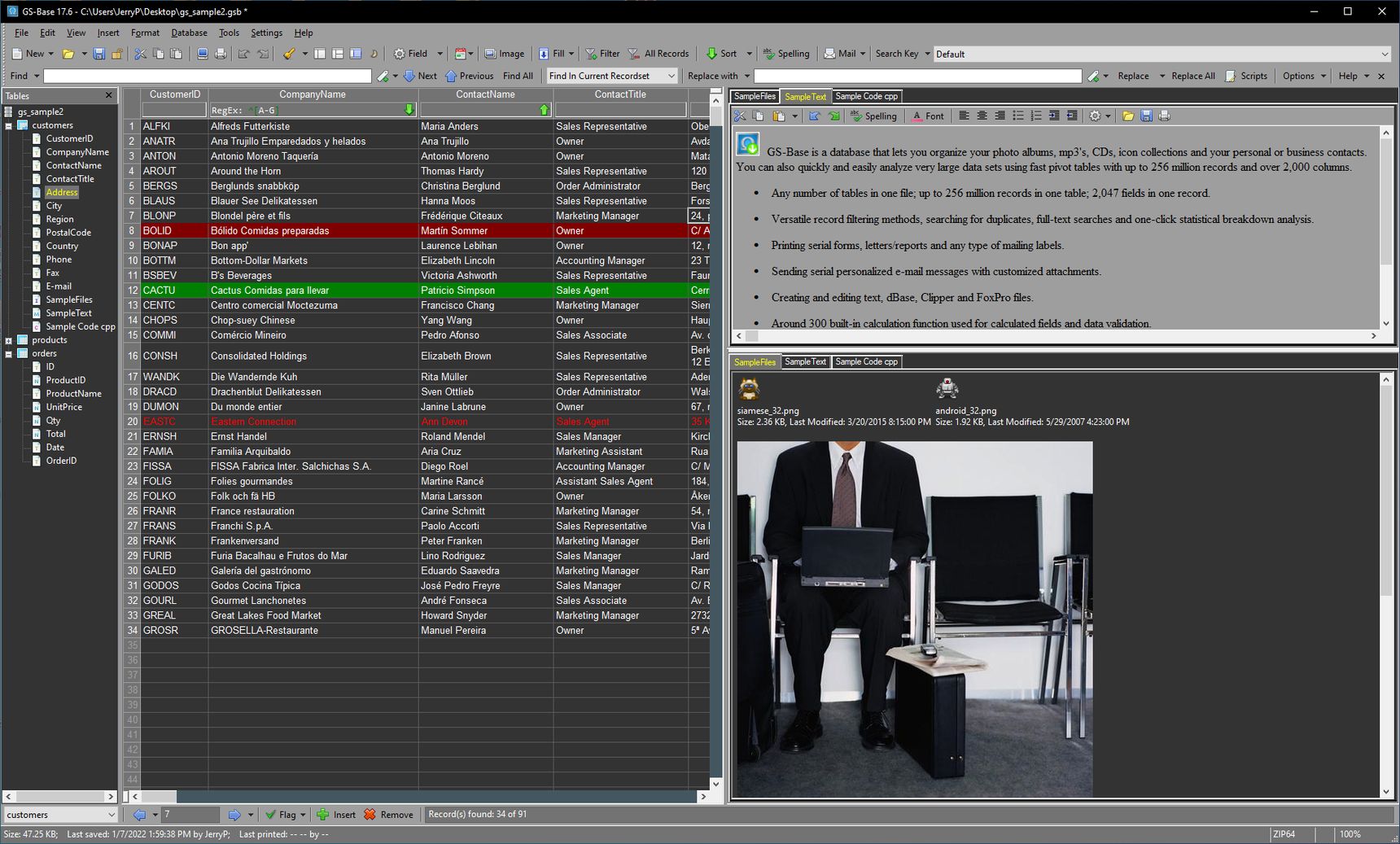
Task: Click the decrease indent icon in text pane
Action: (x=1072, y=116)
